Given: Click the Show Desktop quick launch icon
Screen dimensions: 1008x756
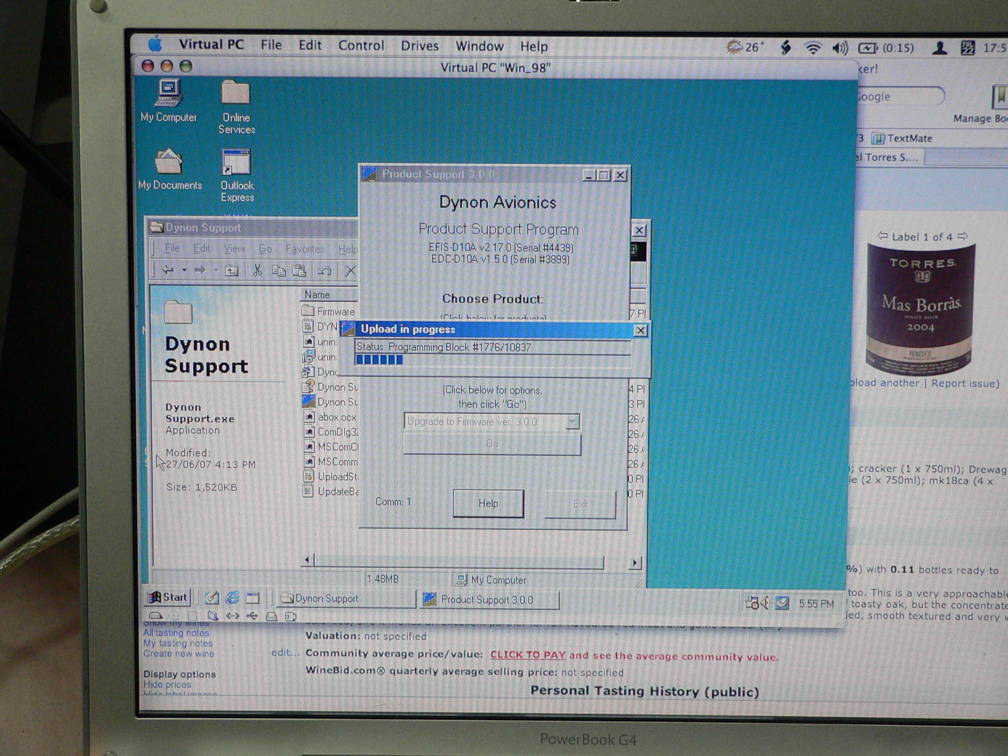Looking at the screenshot, I should click(212, 598).
